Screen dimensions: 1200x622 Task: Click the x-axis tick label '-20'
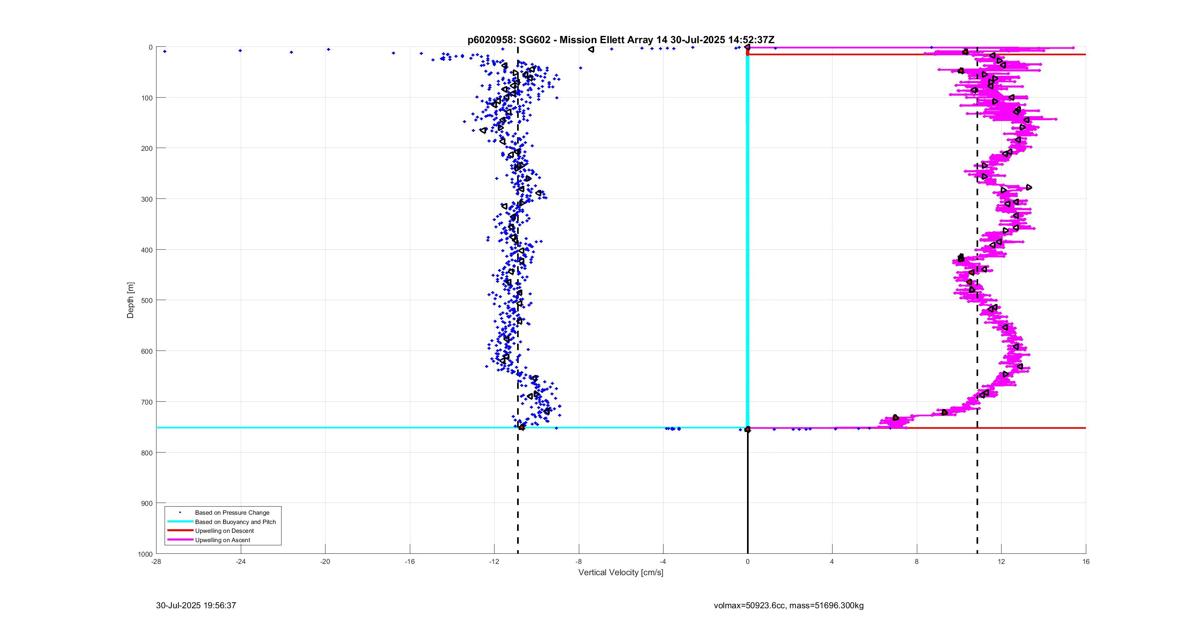[325, 561]
